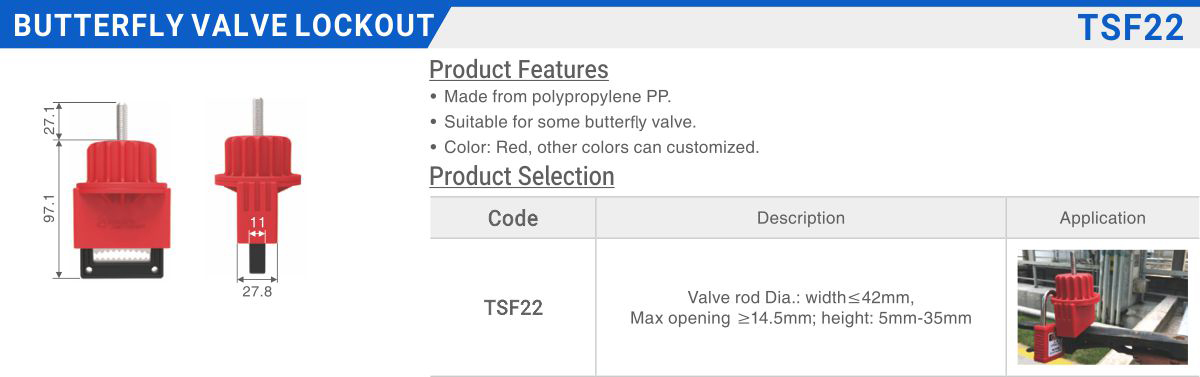This screenshot has width=1200, height=377.
Task: Select the Code column header
Action: coord(513,218)
